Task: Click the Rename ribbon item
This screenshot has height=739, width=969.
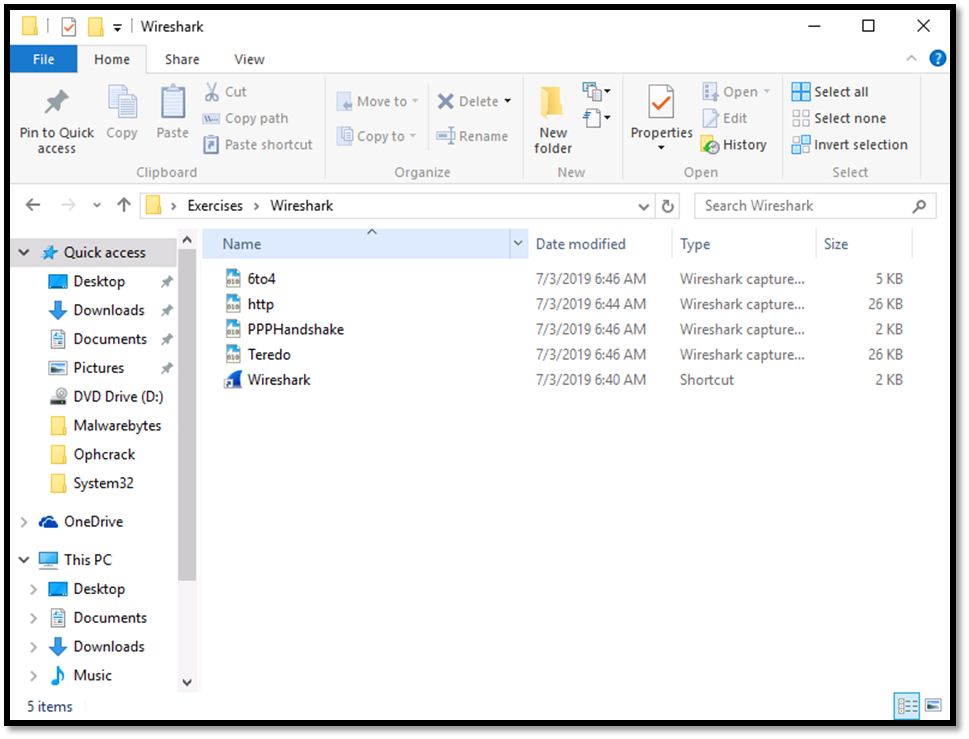Action: pyautogui.click(x=472, y=136)
